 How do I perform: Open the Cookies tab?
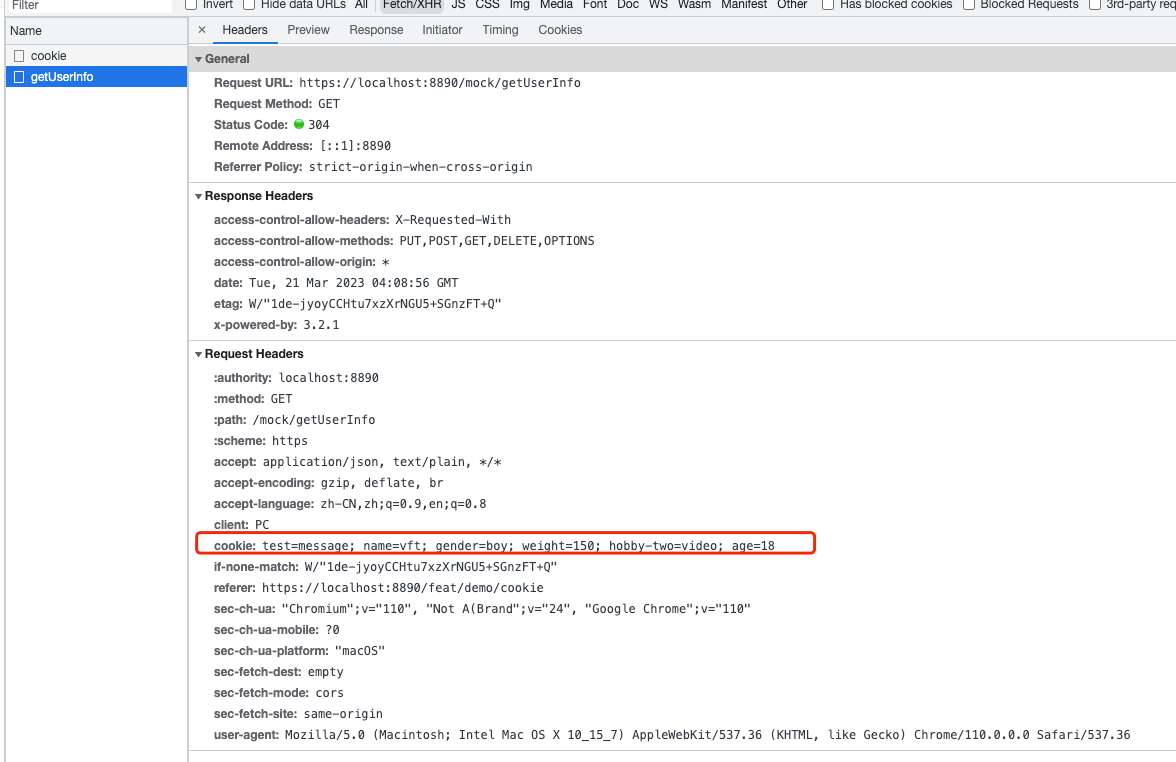click(560, 30)
